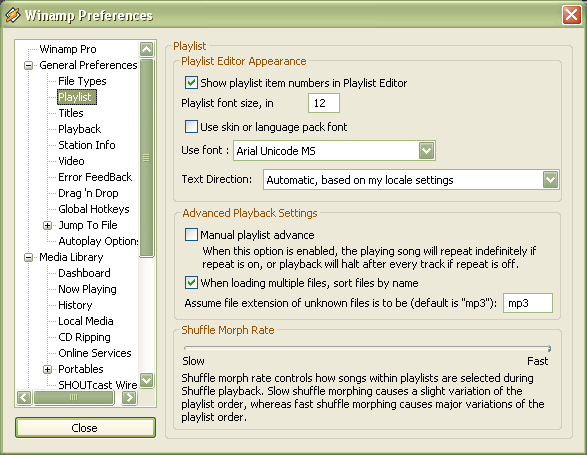Click the tree scrollbar down arrow

(x=146, y=380)
